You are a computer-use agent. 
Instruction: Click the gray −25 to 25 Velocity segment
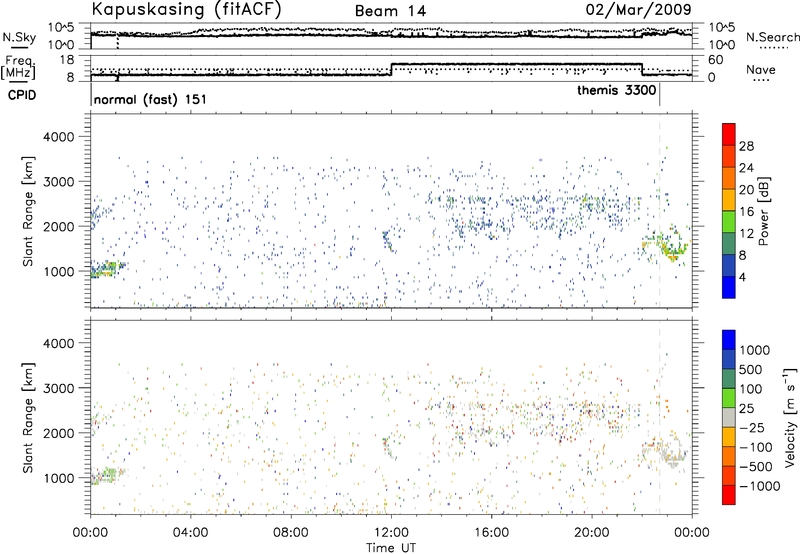[729, 417]
